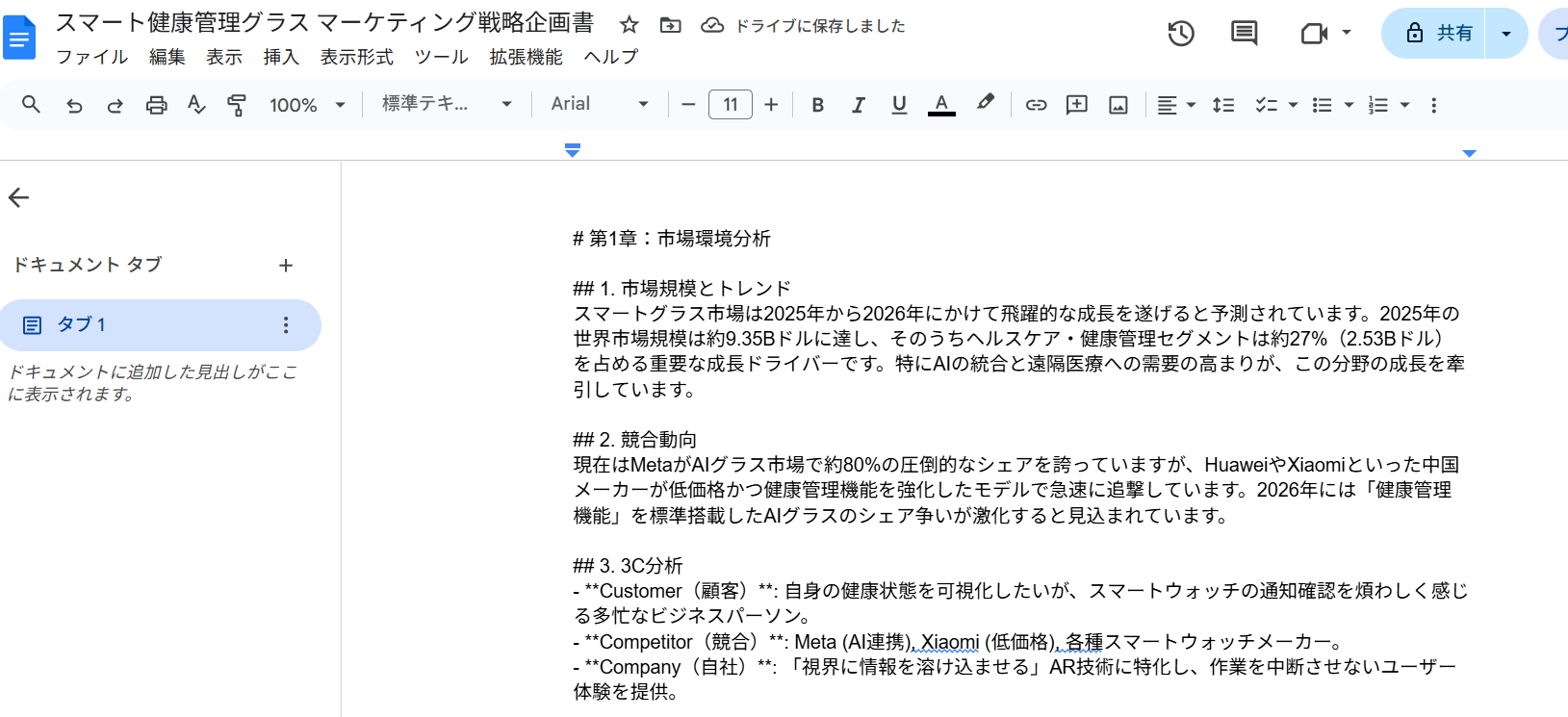Viewport: 1568px width, 717px height.
Task: Expand numbered list style arrow
Action: point(1404,105)
